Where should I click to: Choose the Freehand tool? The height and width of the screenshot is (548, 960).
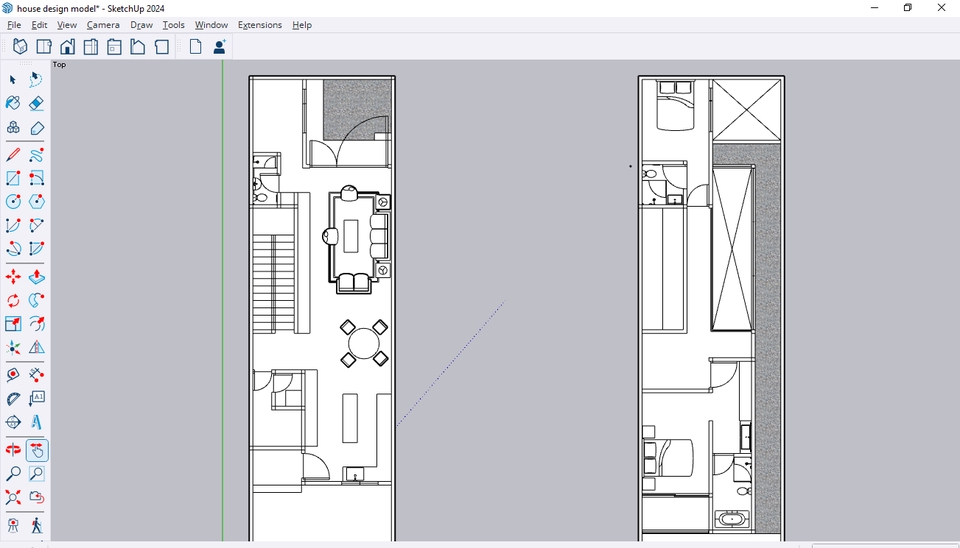click(36, 155)
